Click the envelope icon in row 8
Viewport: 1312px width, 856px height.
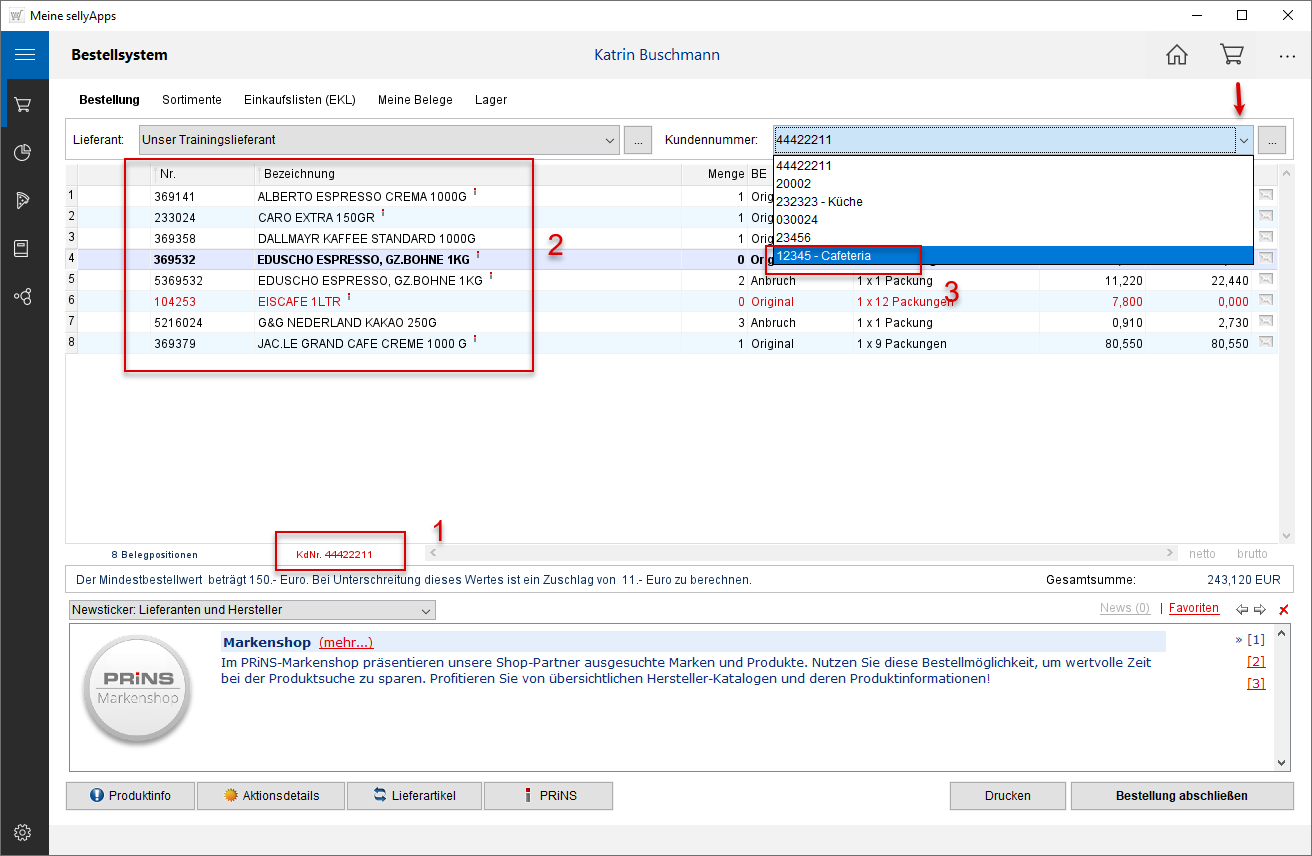(1266, 343)
